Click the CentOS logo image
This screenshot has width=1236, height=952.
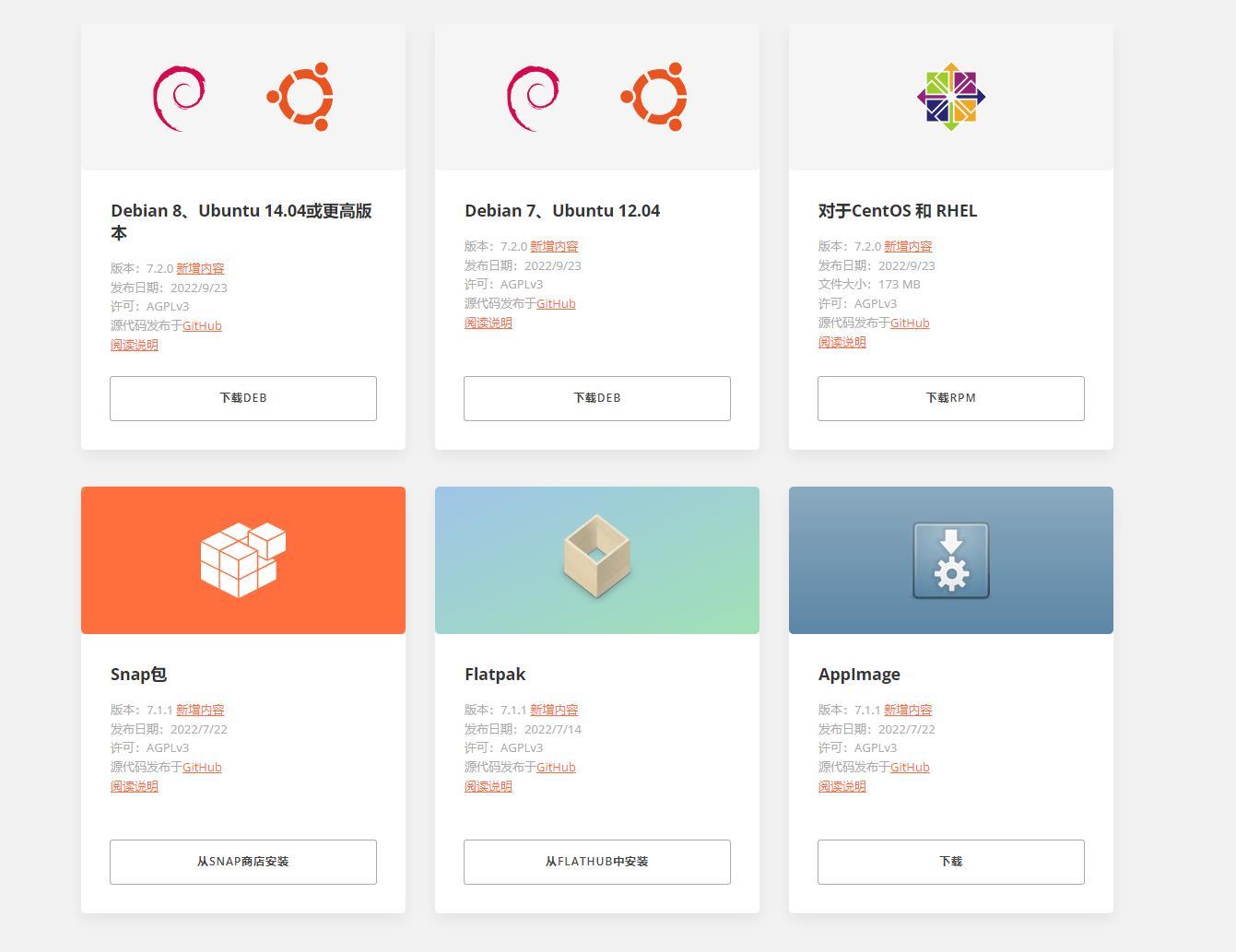point(950,96)
